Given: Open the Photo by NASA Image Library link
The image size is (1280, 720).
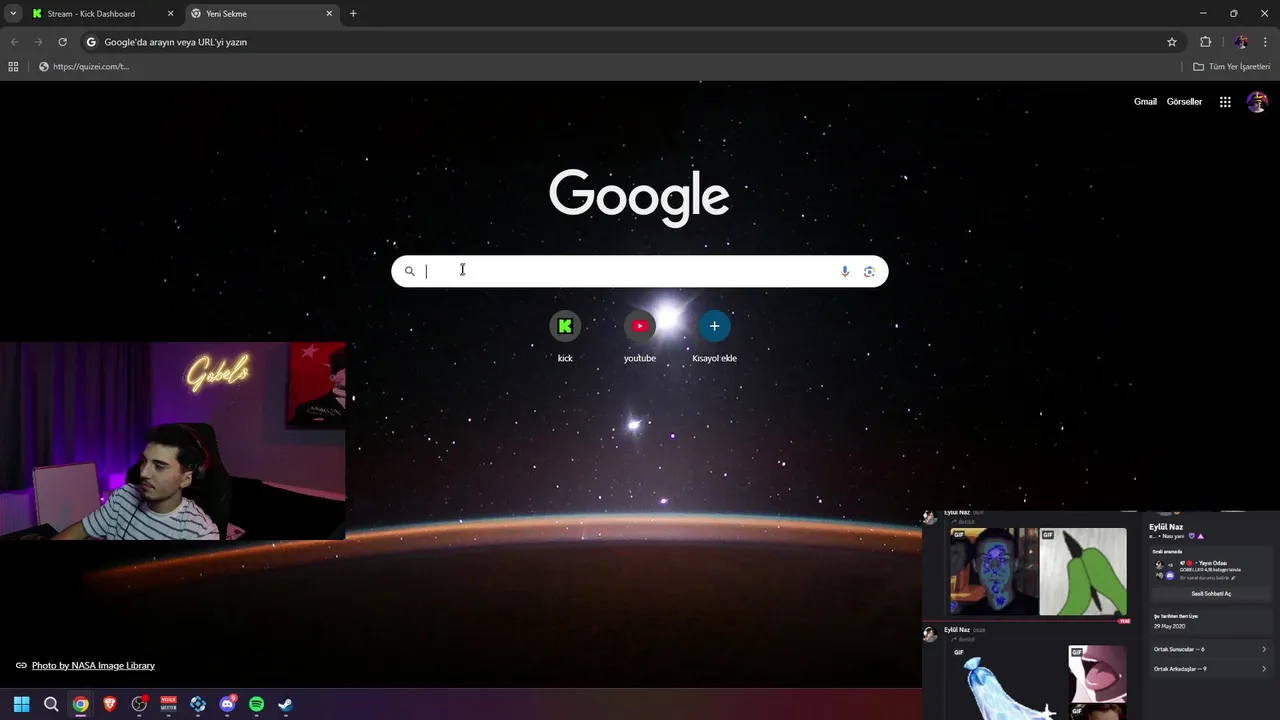Looking at the screenshot, I should [93, 665].
